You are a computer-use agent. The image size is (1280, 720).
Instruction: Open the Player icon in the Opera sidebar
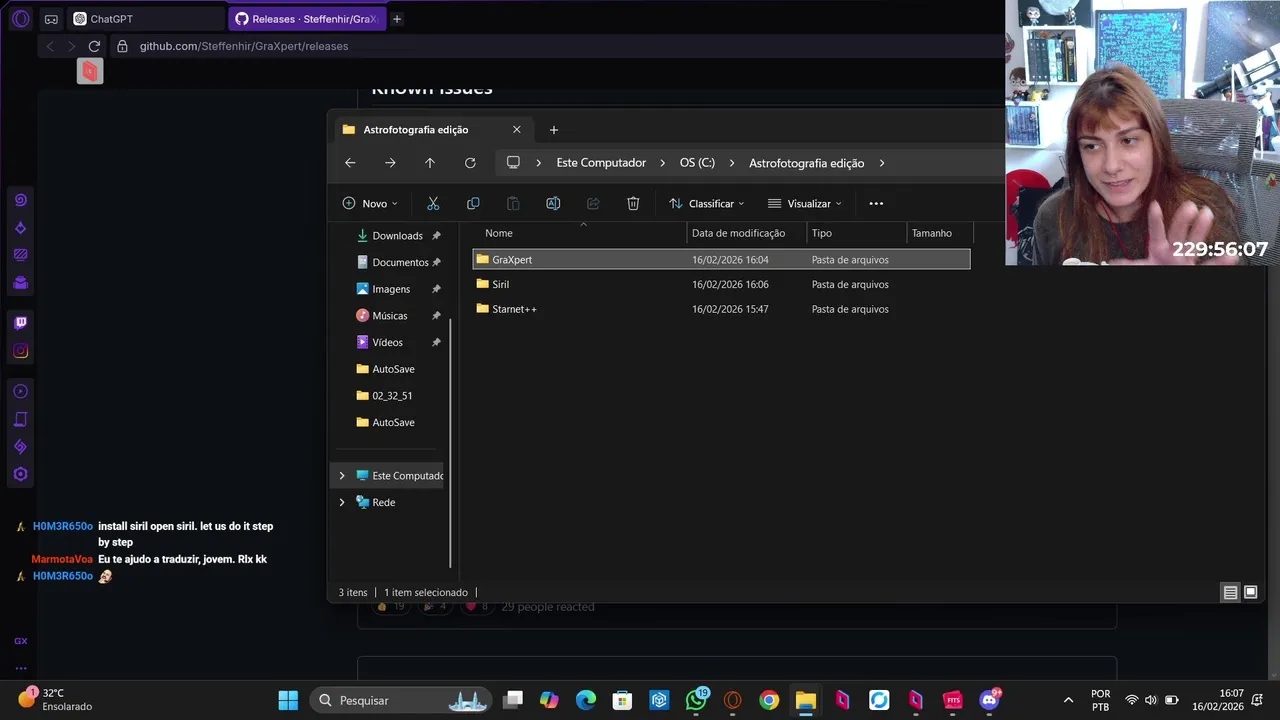coord(20,391)
